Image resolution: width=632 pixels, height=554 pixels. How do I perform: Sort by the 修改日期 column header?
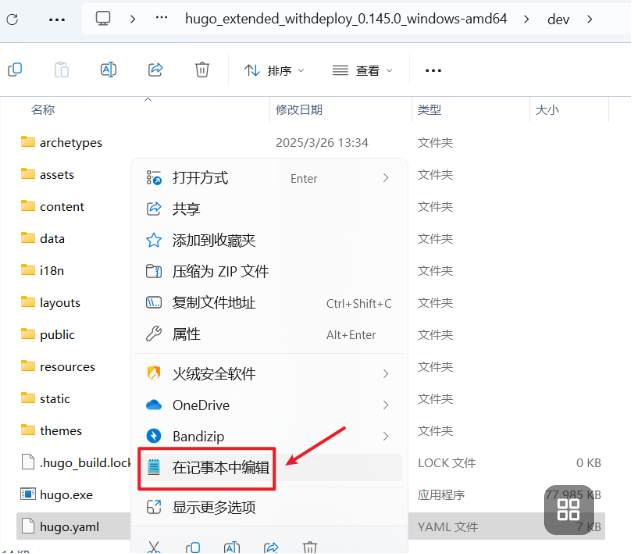pos(299,110)
